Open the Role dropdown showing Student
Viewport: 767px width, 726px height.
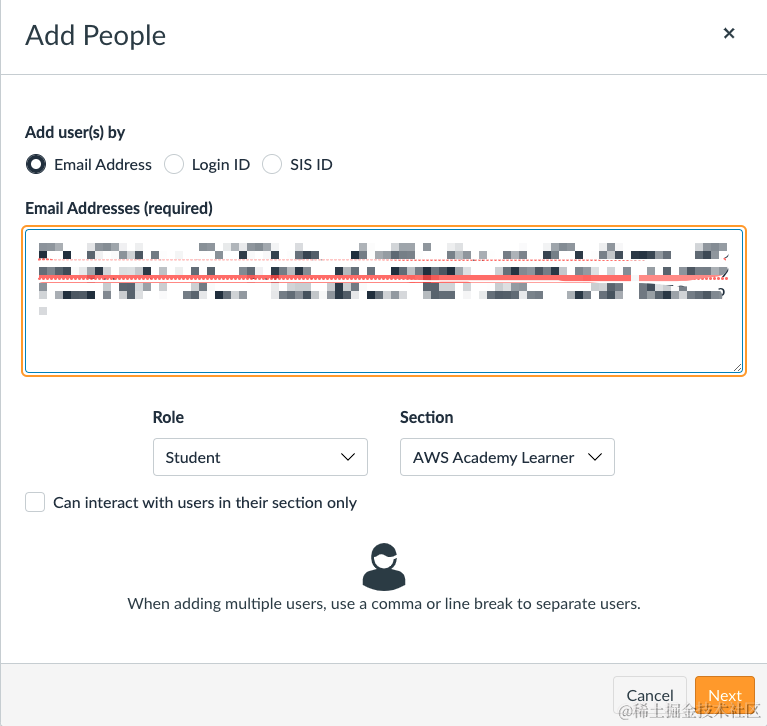(x=260, y=457)
